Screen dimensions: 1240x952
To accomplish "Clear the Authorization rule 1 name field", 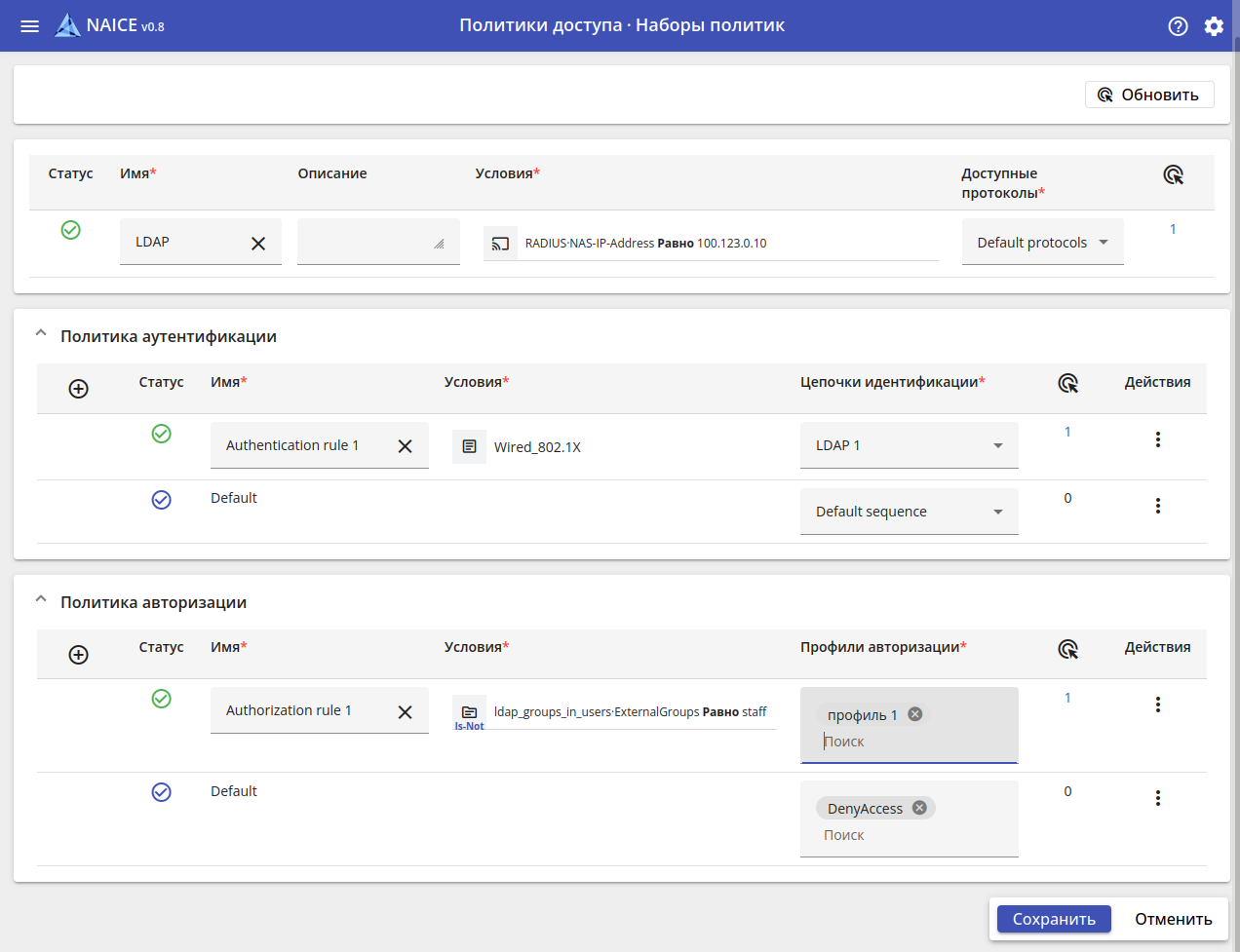I will (406, 712).
